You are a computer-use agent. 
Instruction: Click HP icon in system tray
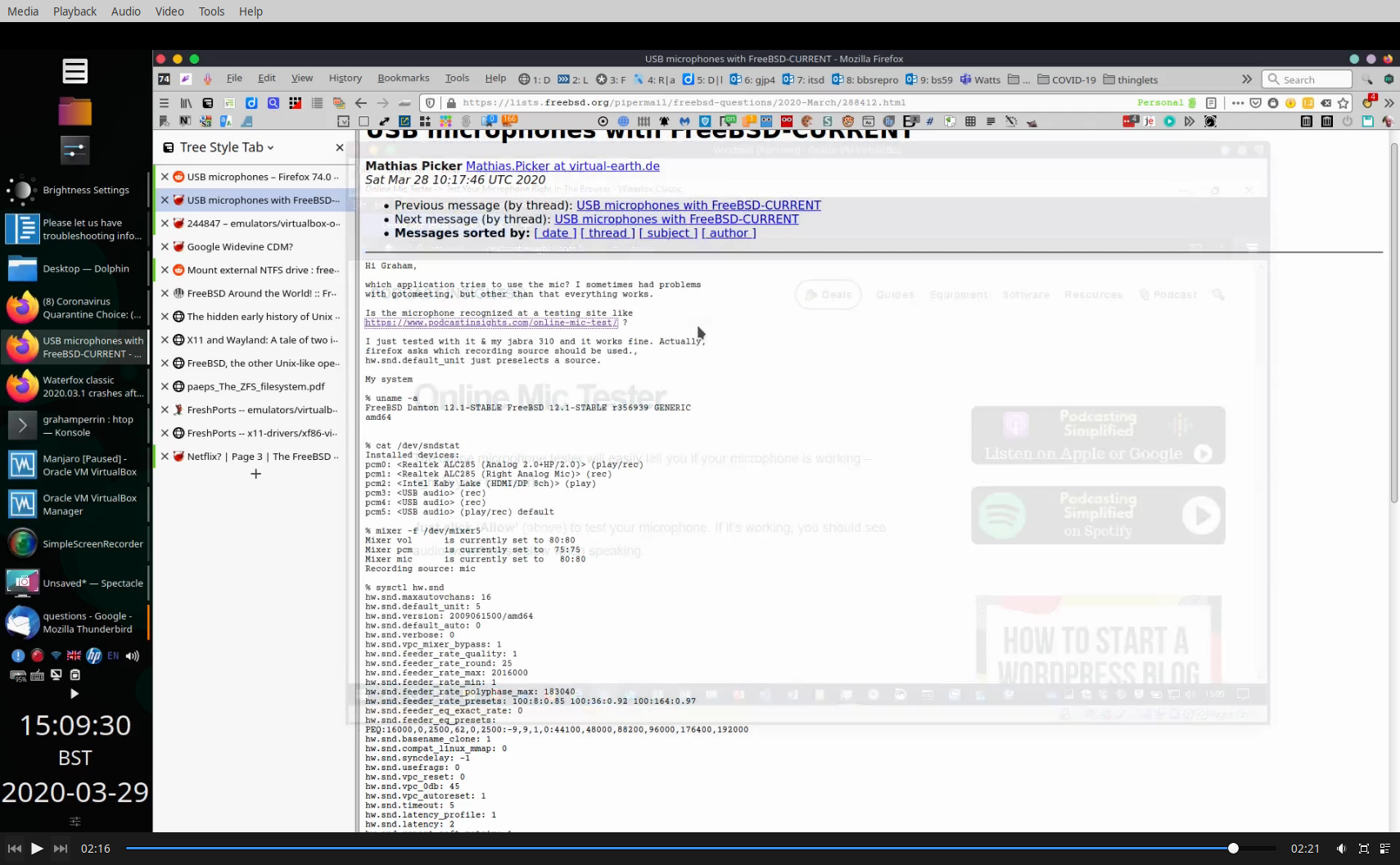pos(94,656)
